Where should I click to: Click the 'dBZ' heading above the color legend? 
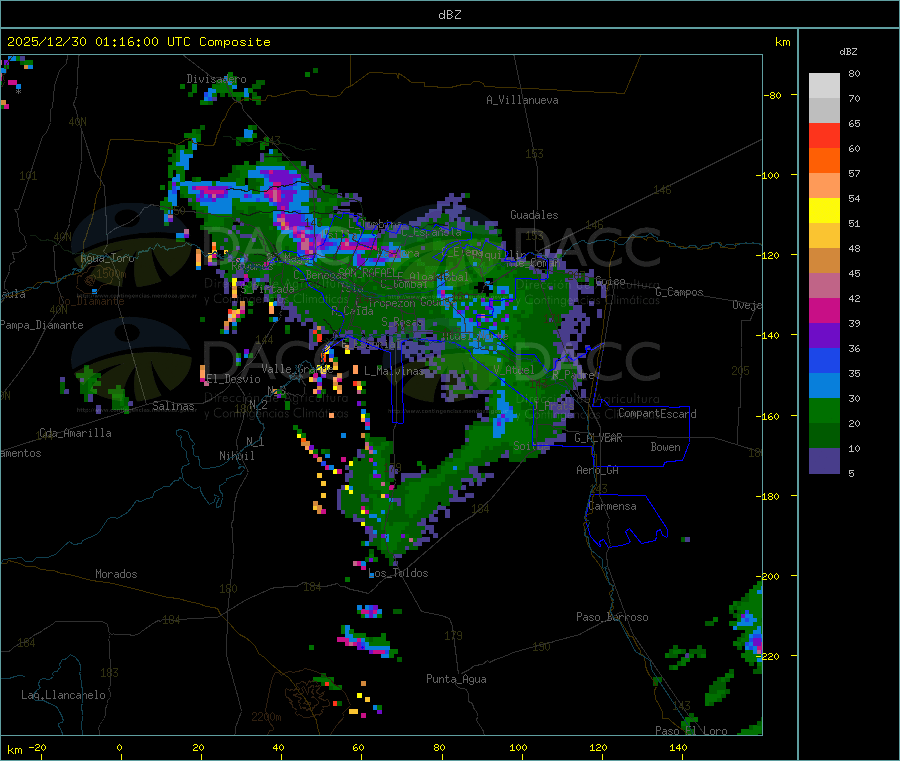click(x=848, y=52)
